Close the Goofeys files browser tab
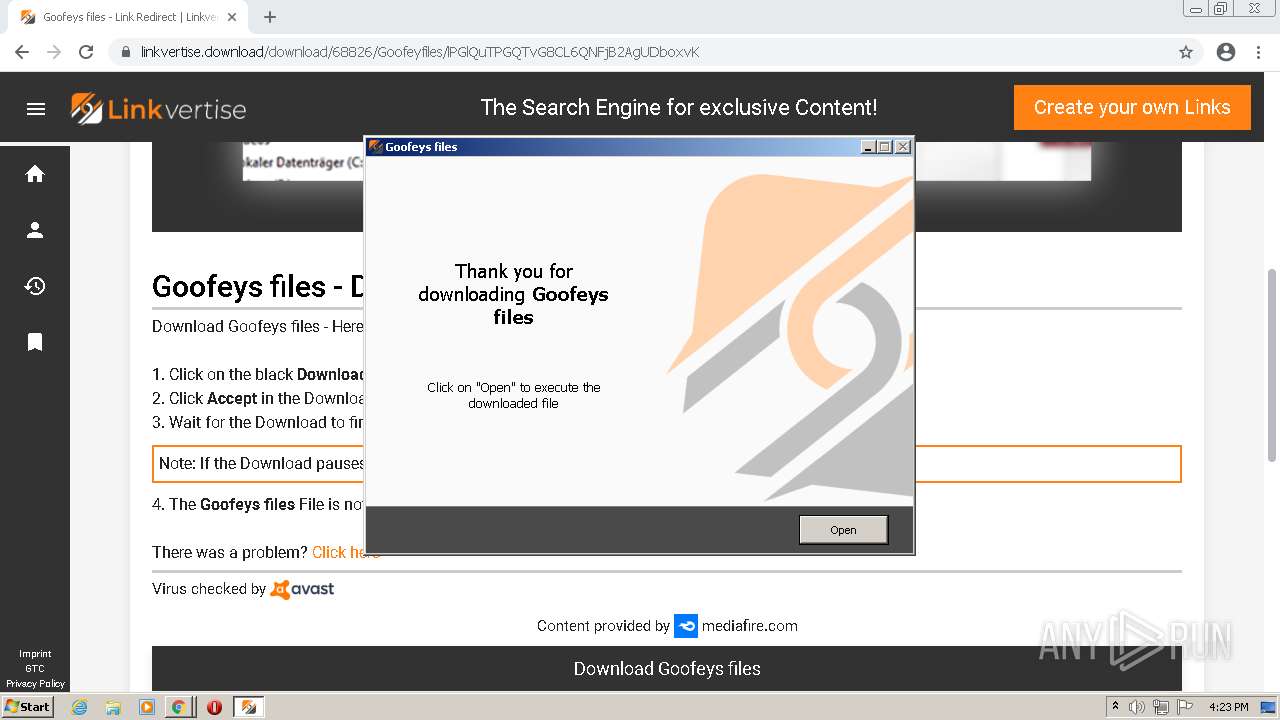The image size is (1280, 720). (x=232, y=17)
